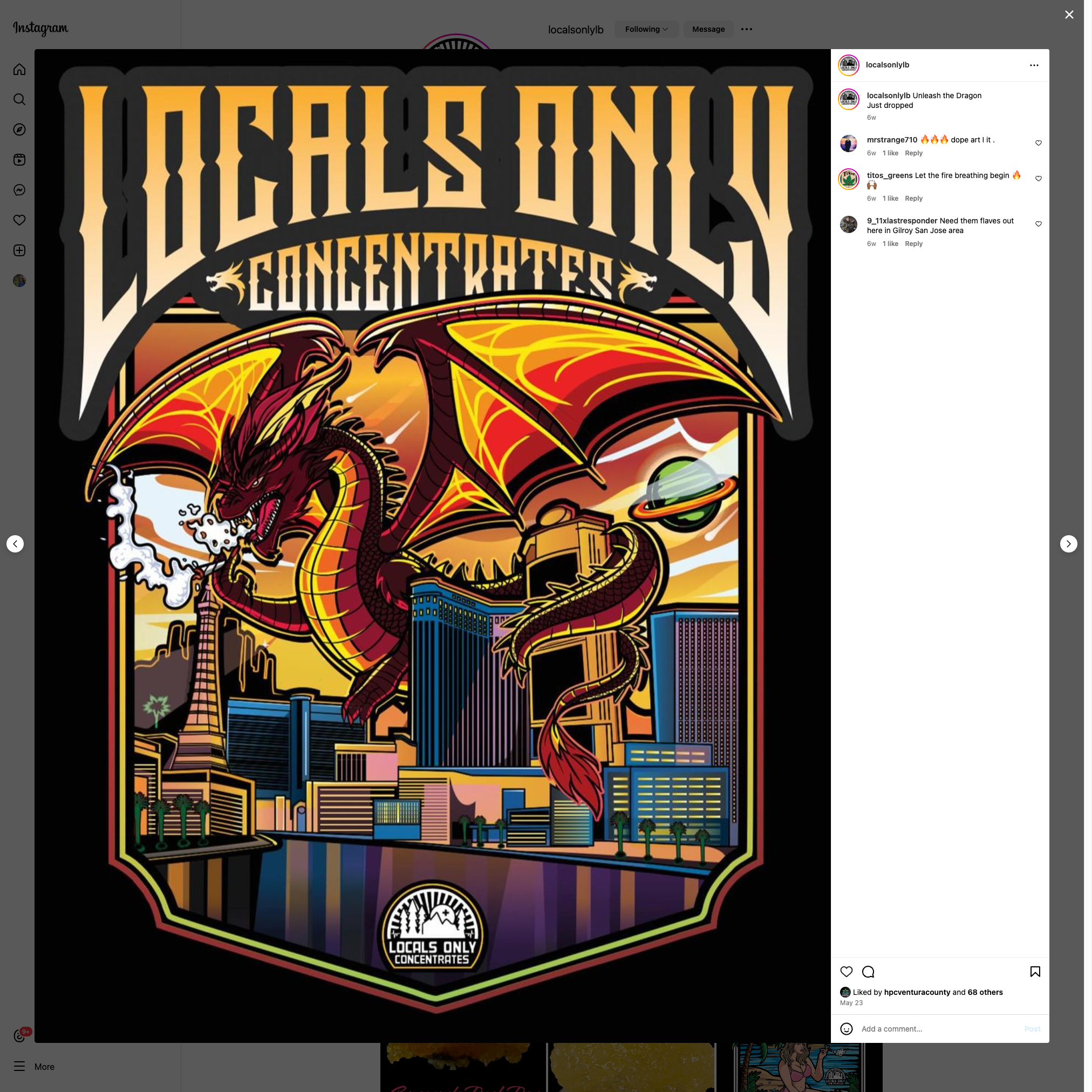
Task: Open post options three-dot menu
Action: coord(1034,65)
